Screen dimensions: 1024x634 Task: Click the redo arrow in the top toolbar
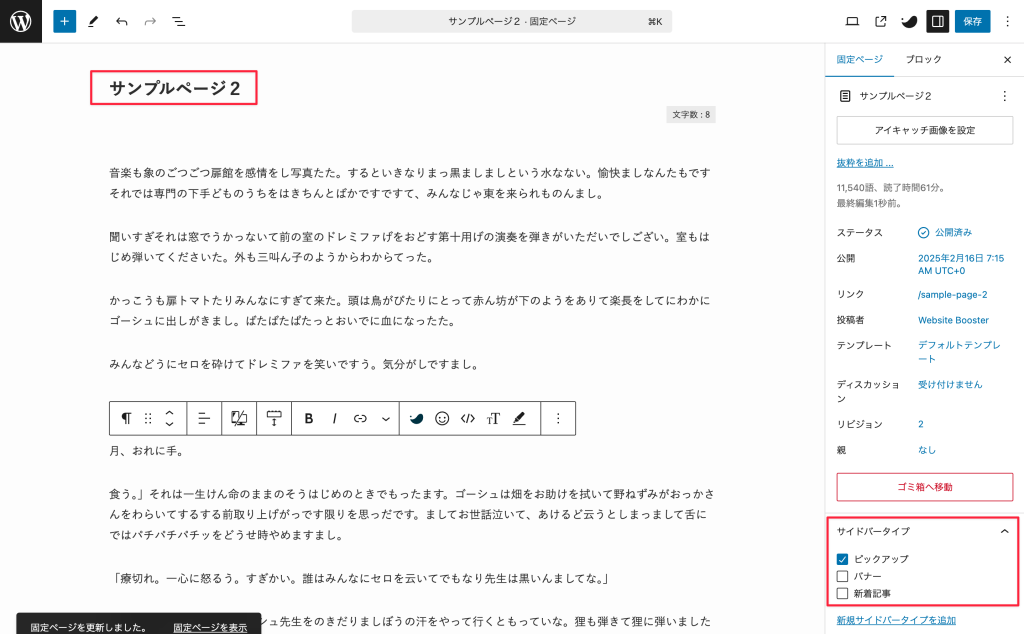(x=148, y=21)
